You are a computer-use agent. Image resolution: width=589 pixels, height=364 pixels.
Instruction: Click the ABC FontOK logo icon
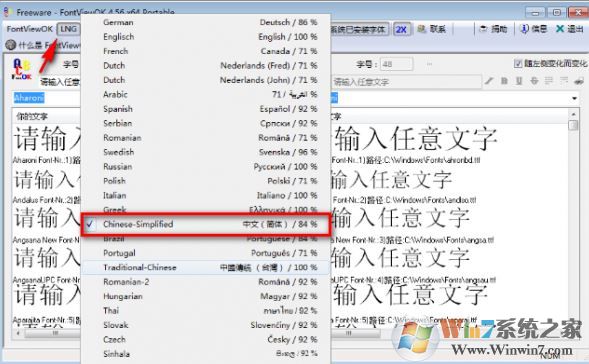click(22, 69)
